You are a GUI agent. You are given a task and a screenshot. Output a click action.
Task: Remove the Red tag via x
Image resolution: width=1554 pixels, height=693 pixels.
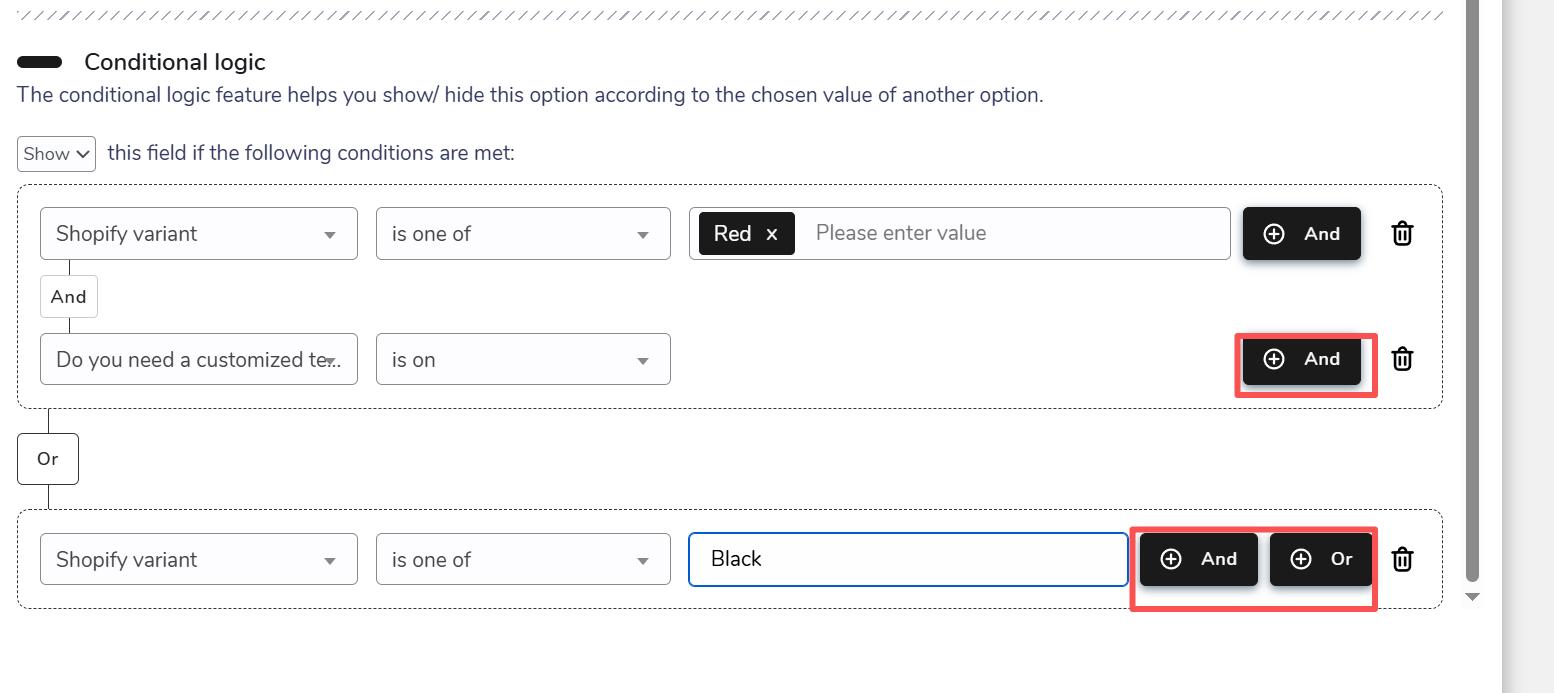[771, 234]
